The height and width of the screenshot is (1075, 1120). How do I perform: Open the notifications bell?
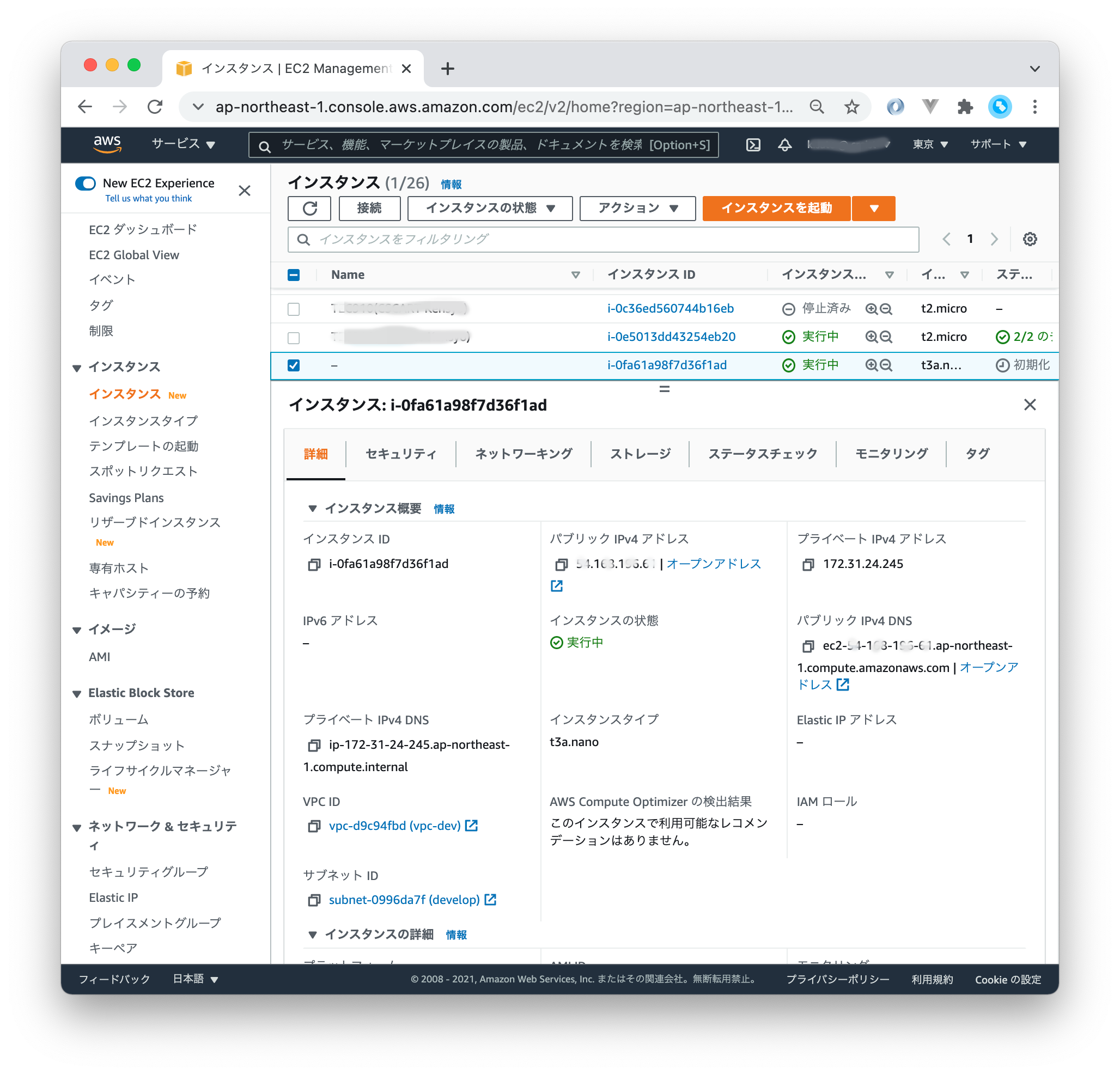pyautogui.click(x=784, y=144)
